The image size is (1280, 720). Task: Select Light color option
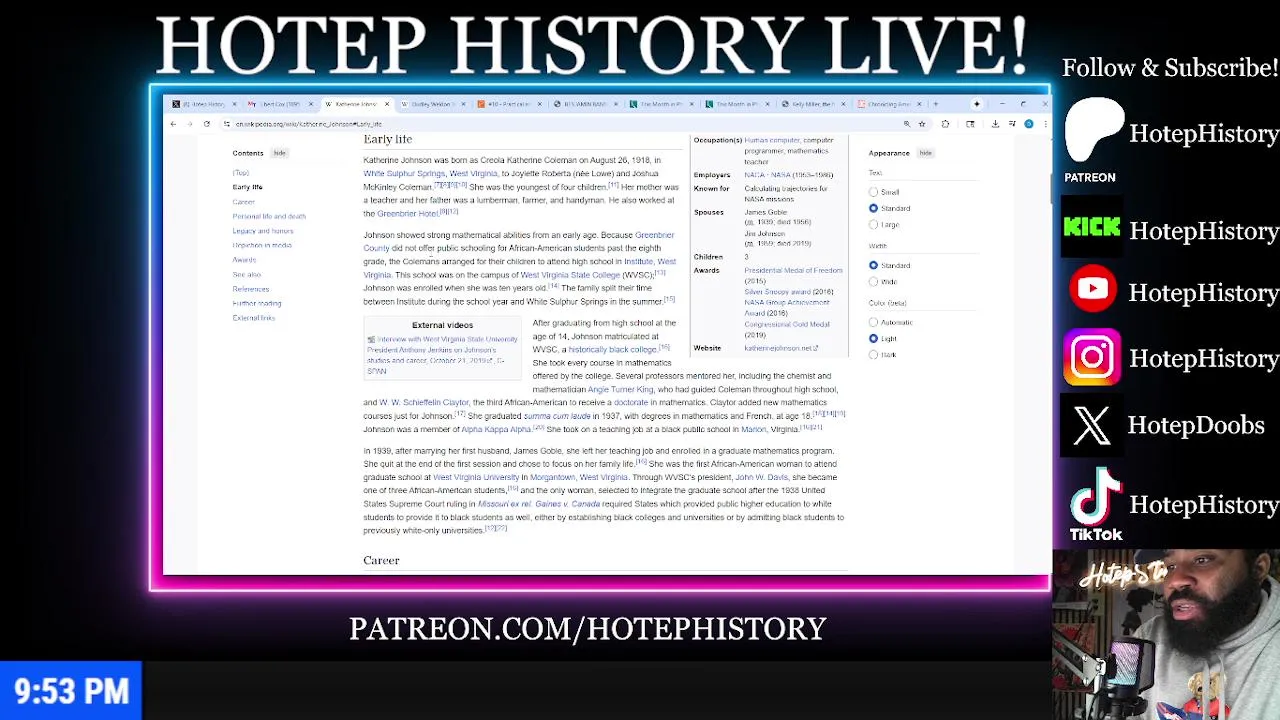874,338
